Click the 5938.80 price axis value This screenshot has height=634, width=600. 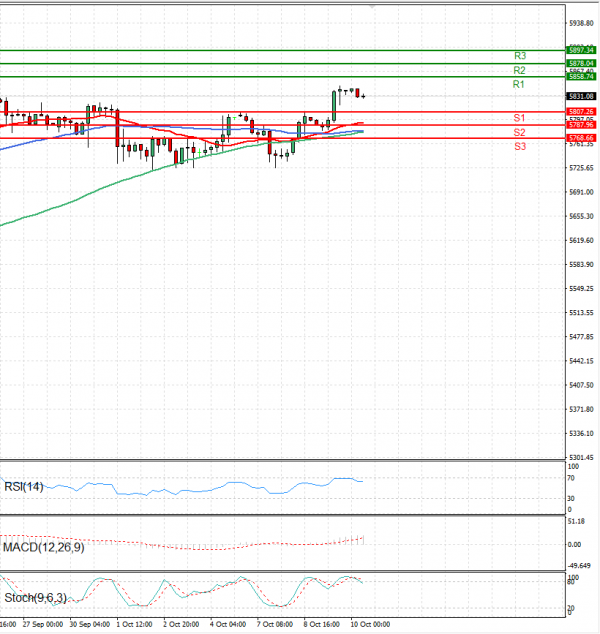(581, 23)
